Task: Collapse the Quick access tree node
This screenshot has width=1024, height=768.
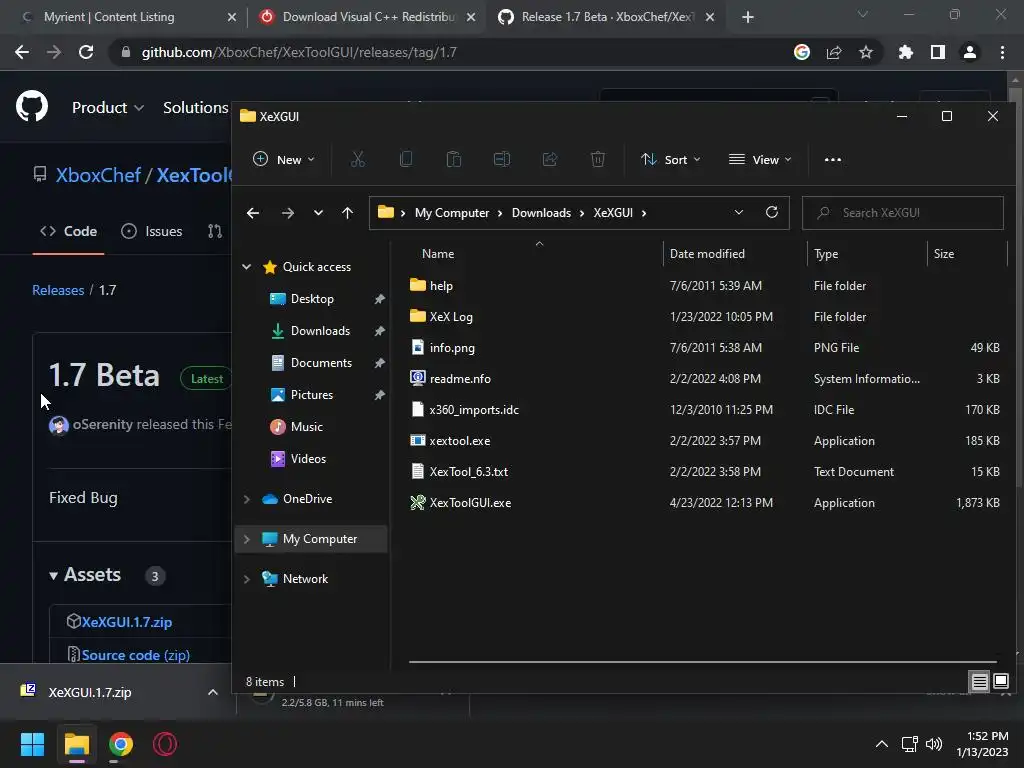Action: [247, 266]
